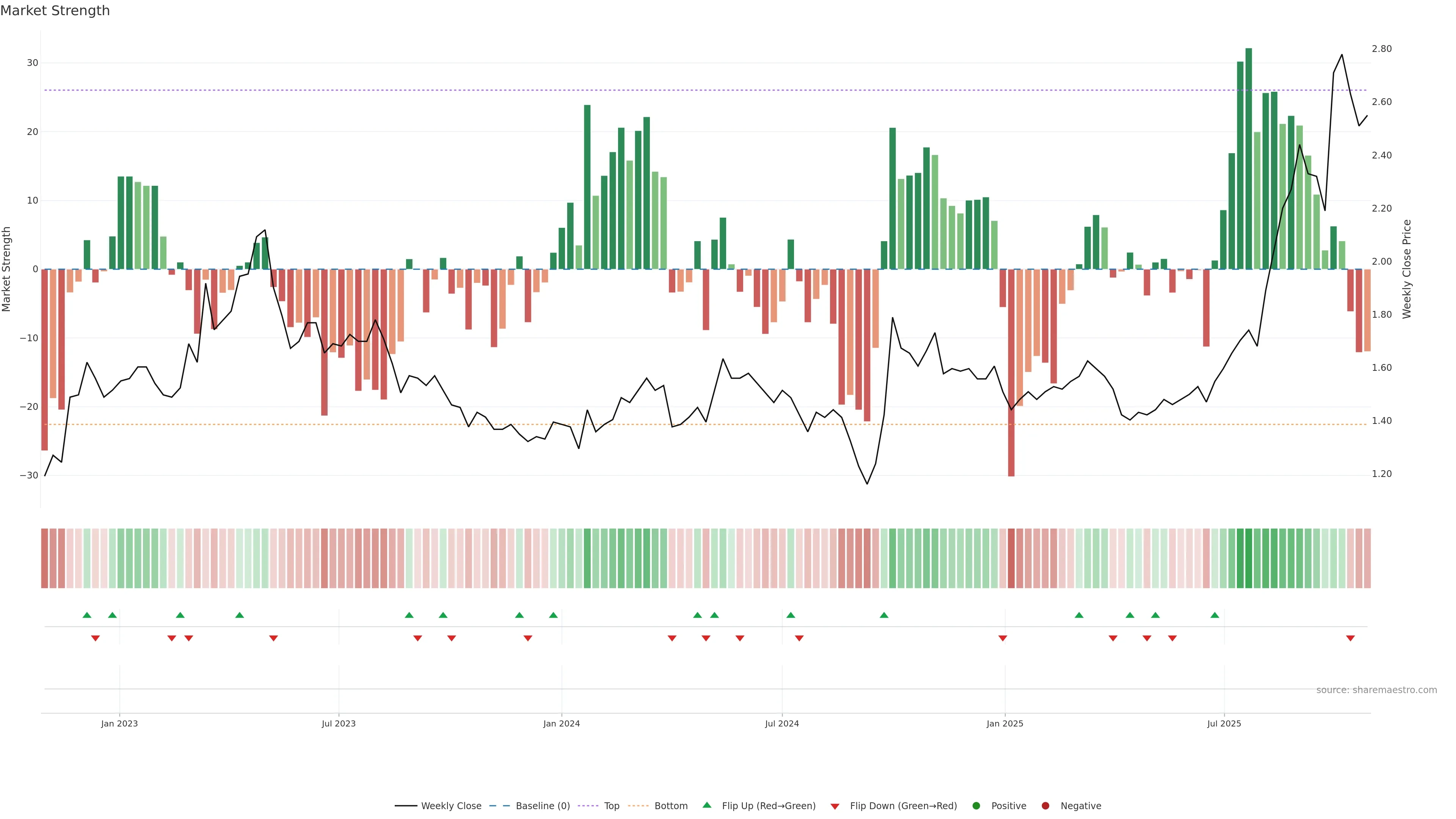Click the flip-up marker just before Jul 2025
Screen dimensions: 1456x819
[1214, 615]
